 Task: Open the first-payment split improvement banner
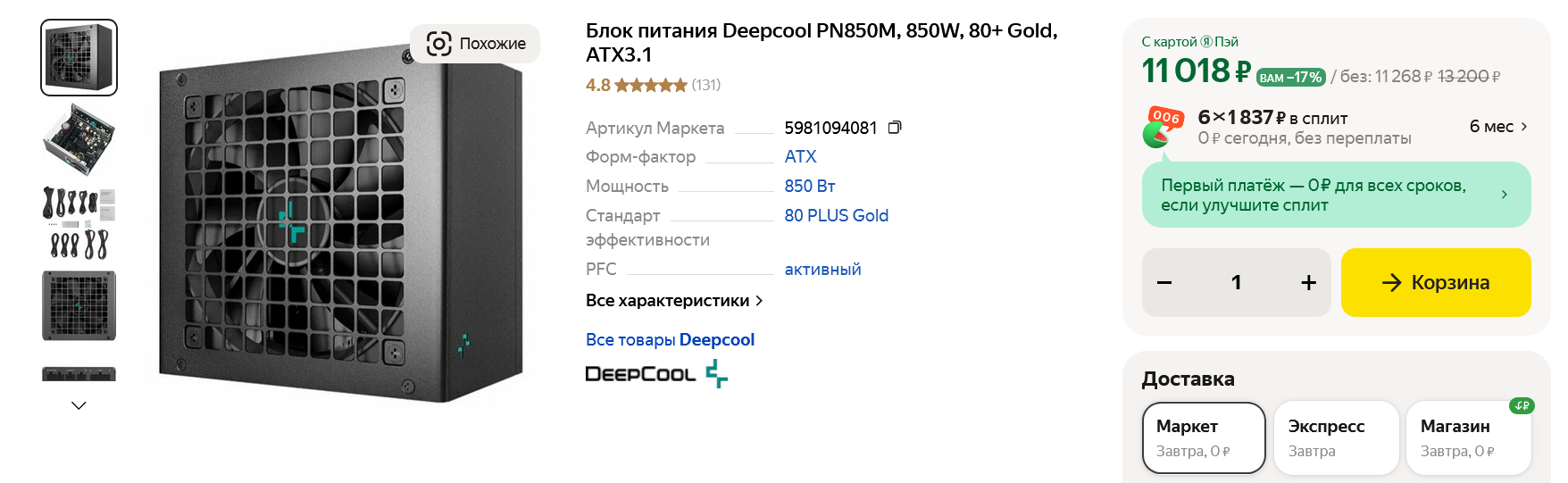pyautogui.click(x=1336, y=195)
